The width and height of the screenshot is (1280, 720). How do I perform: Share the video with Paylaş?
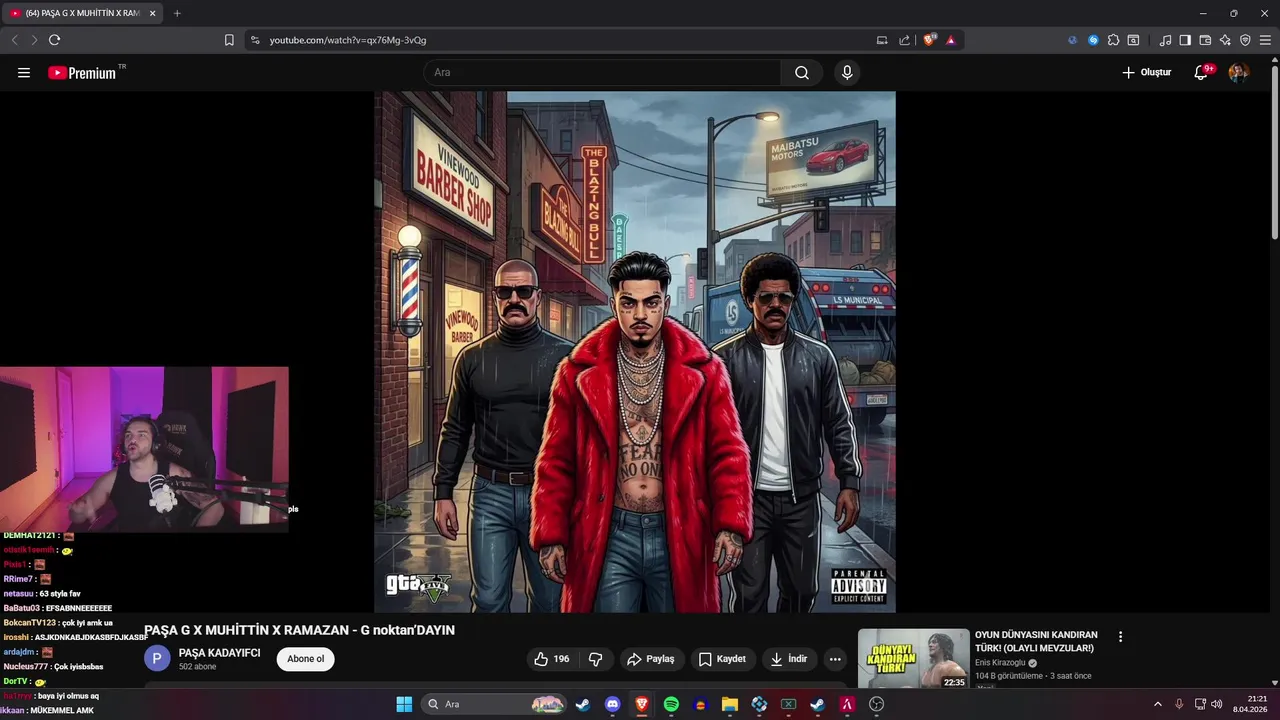pyautogui.click(x=650, y=659)
